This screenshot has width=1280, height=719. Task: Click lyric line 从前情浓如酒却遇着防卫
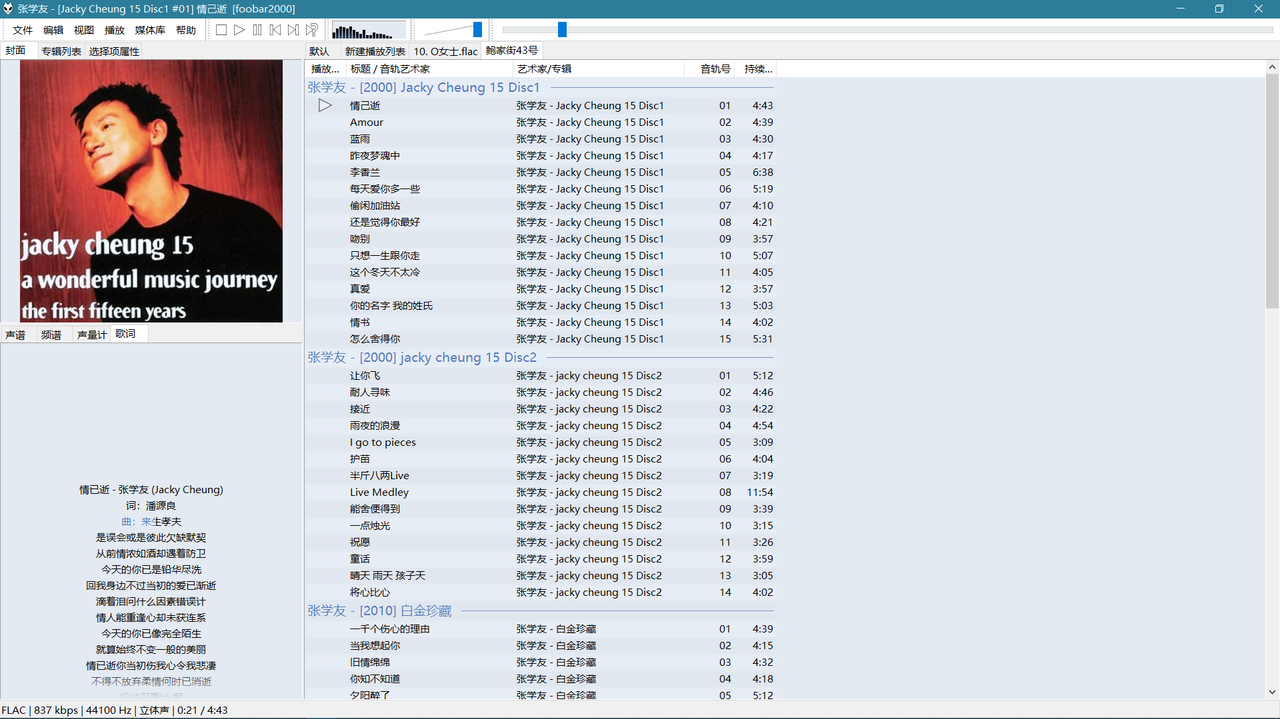pos(151,553)
